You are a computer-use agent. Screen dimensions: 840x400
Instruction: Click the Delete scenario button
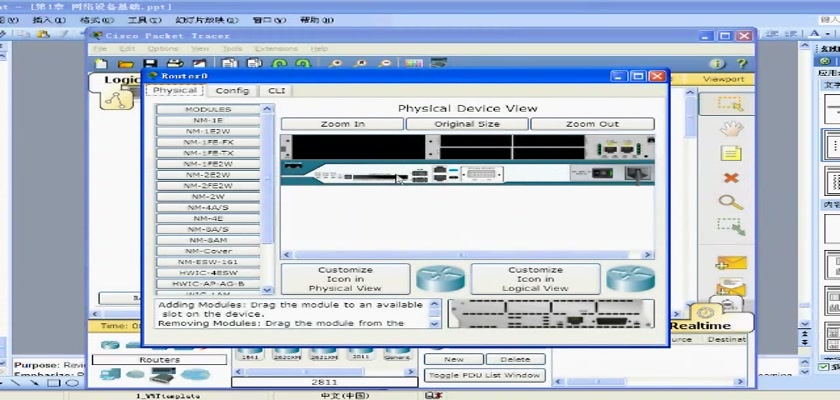515,359
